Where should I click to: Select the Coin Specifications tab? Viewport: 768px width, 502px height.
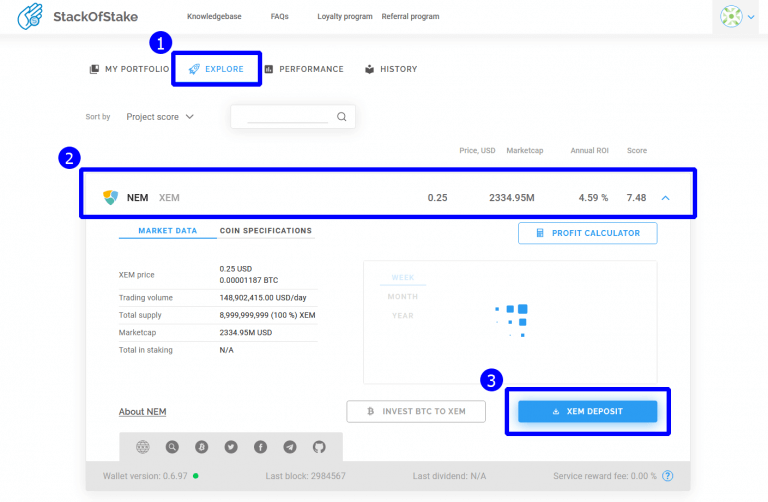click(x=265, y=230)
